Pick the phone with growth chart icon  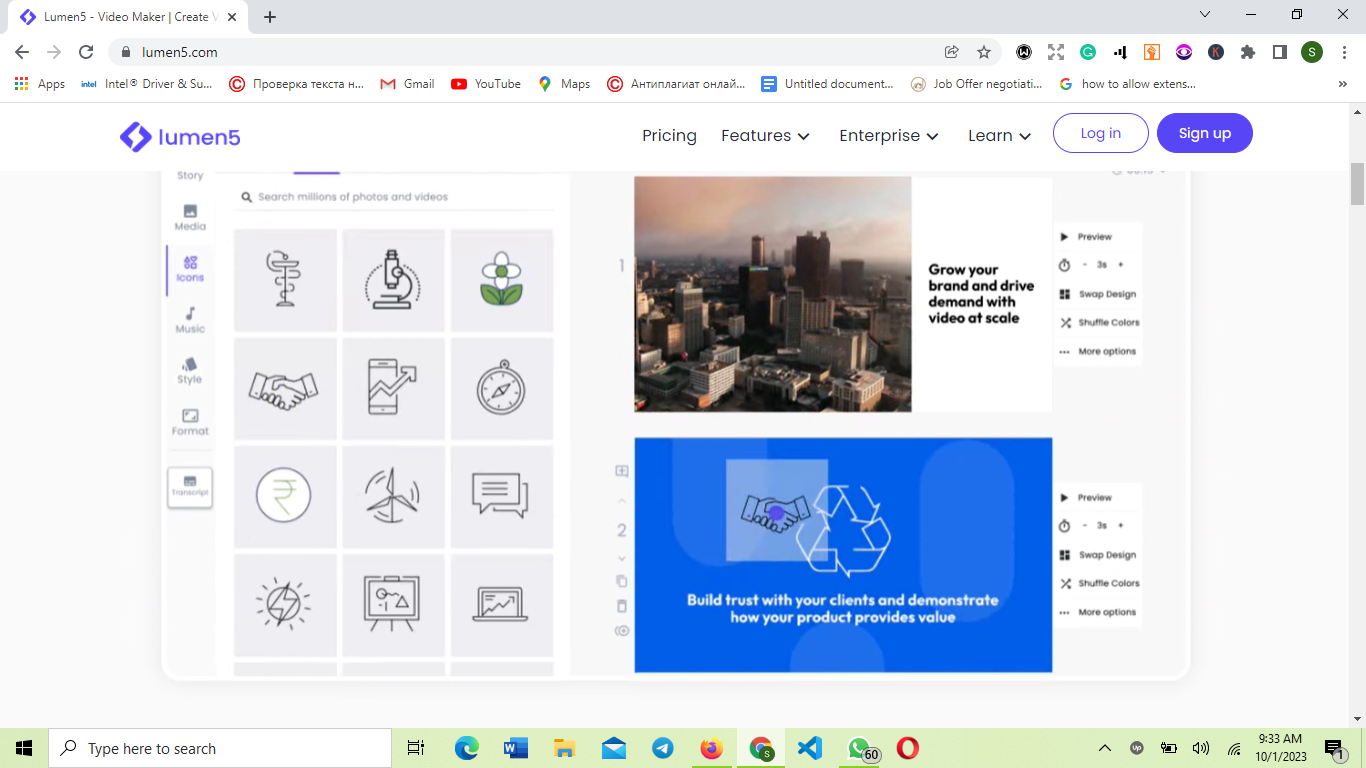[x=394, y=388]
